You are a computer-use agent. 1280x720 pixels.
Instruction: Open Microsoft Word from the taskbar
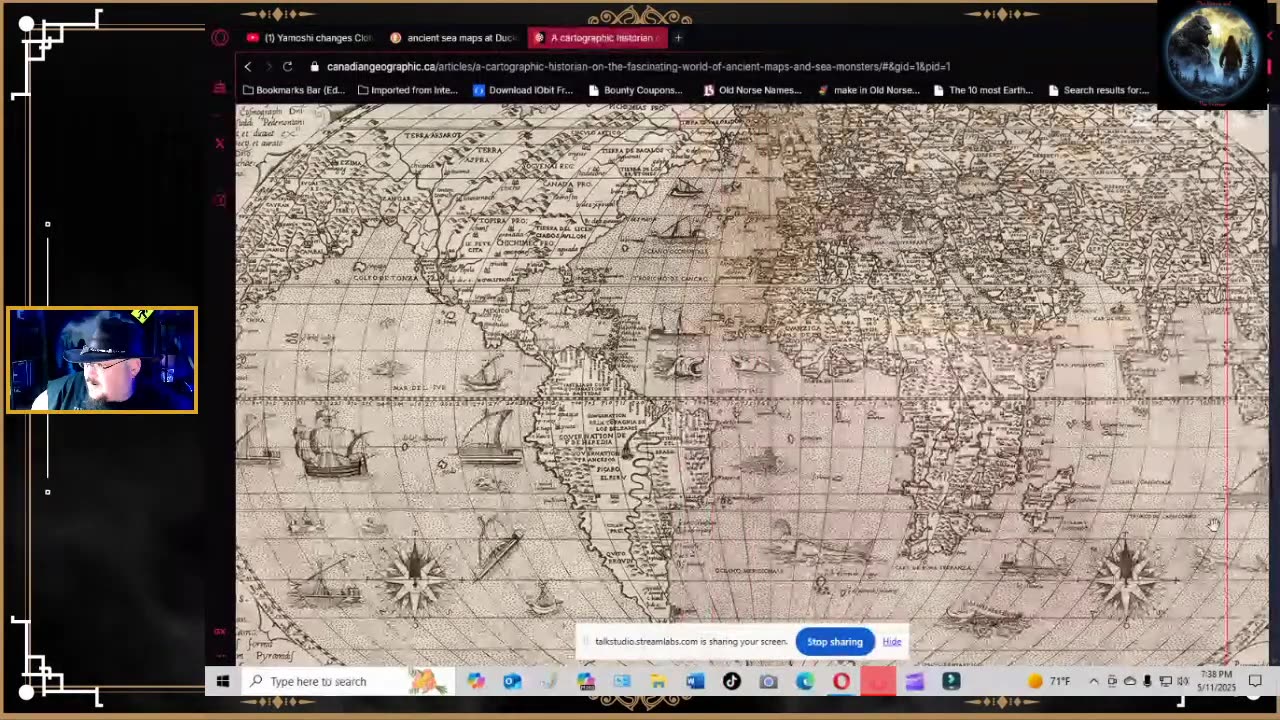(x=695, y=682)
